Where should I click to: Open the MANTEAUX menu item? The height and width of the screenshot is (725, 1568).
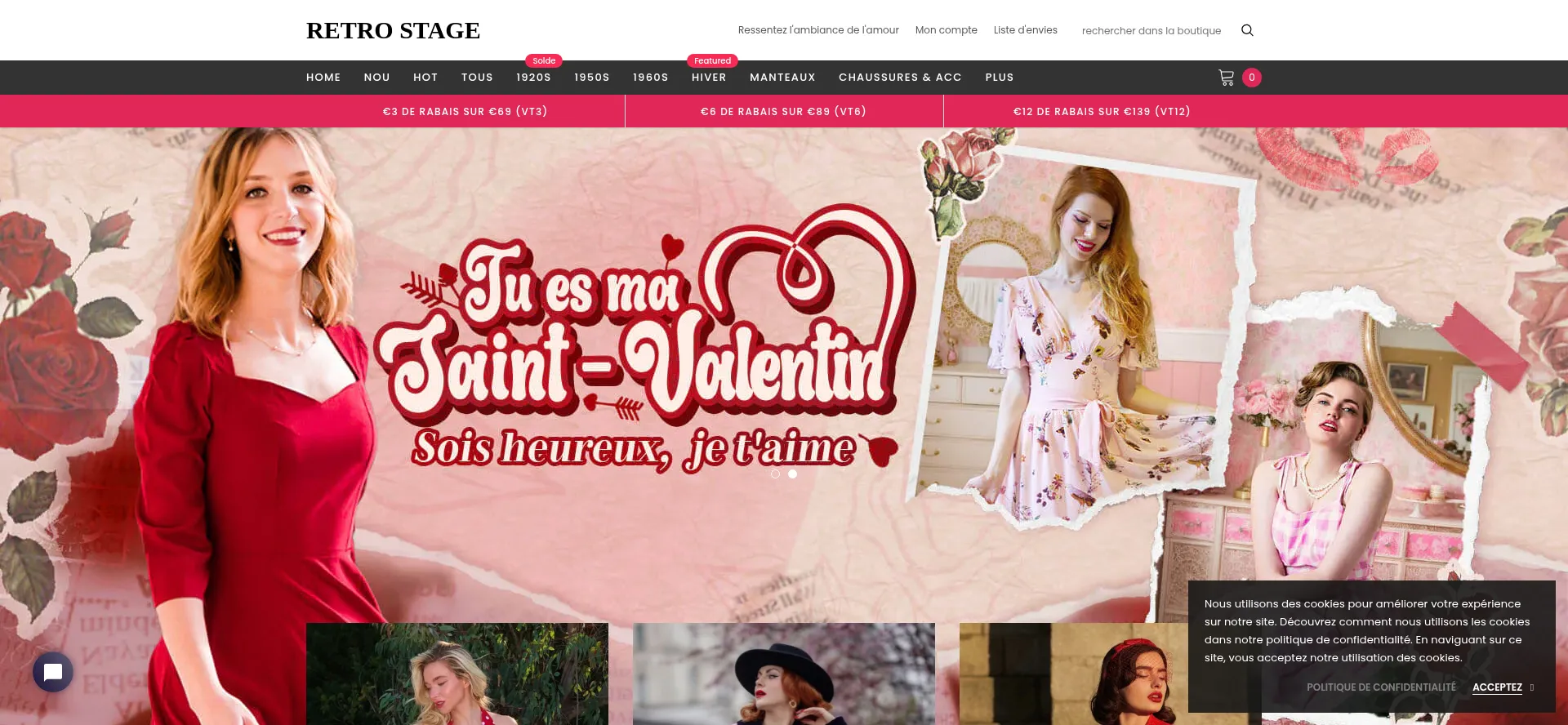click(782, 78)
